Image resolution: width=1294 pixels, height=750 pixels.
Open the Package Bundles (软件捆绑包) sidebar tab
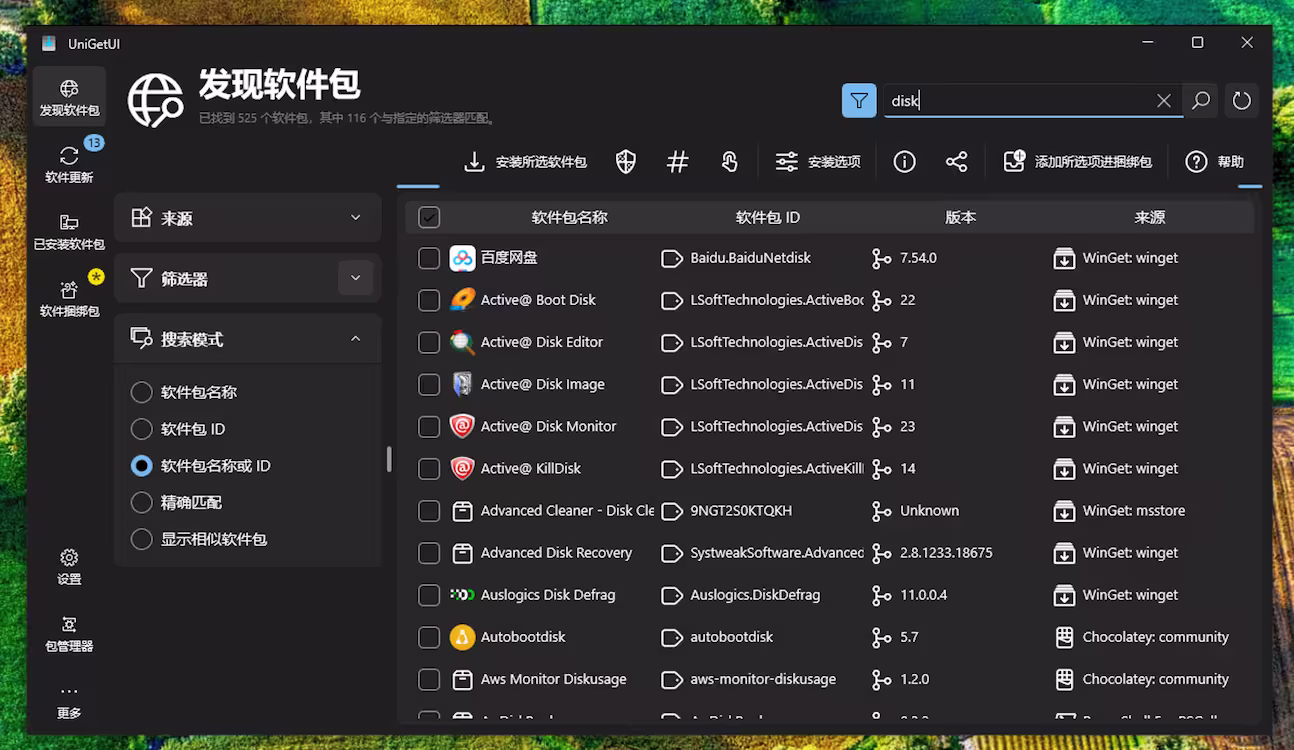tap(69, 298)
